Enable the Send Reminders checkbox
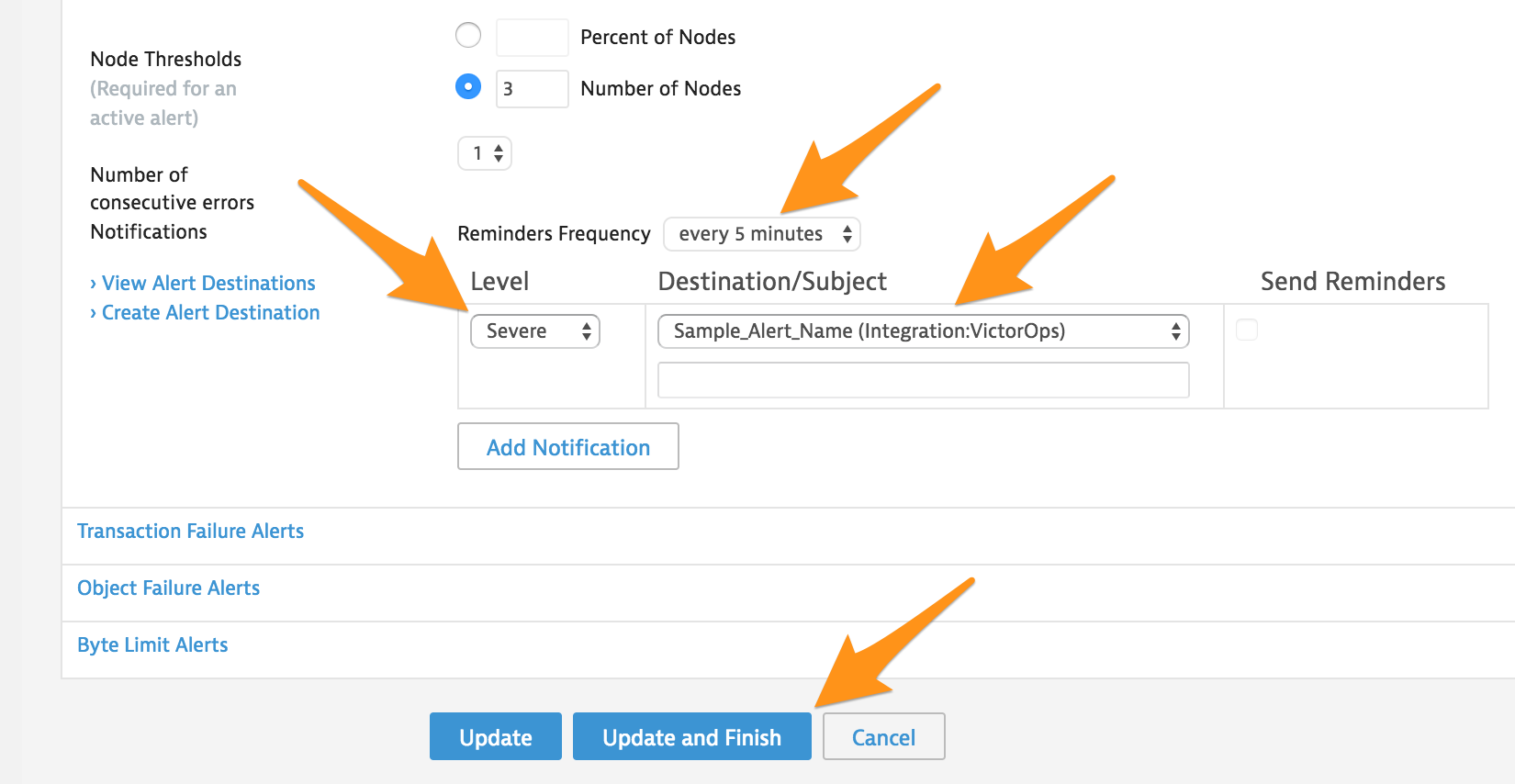Image resolution: width=1515 pixels, height=784 pixels. pyautogui.click(x=1246, y=330)
